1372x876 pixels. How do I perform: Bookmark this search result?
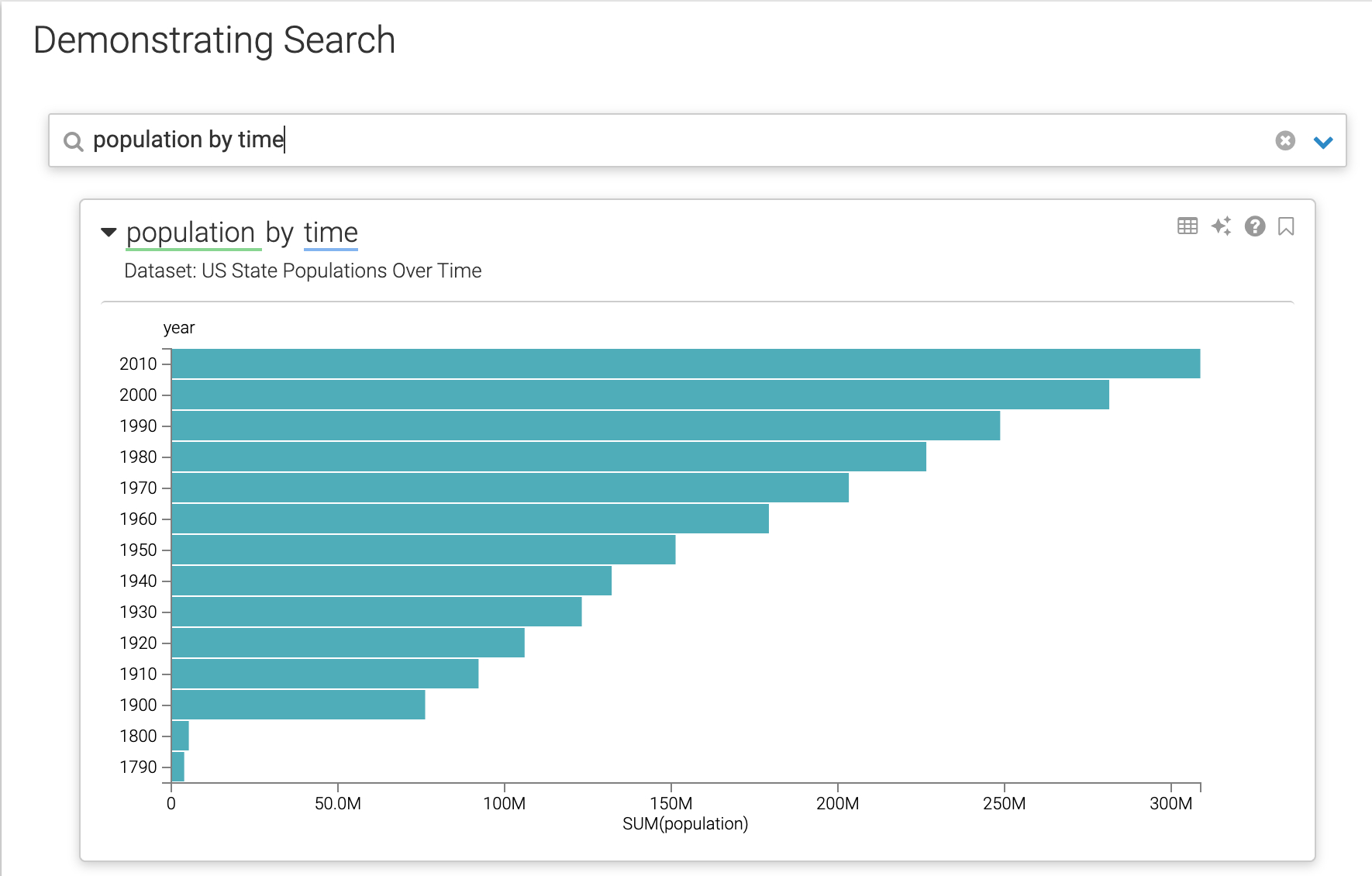(1286, 226)
